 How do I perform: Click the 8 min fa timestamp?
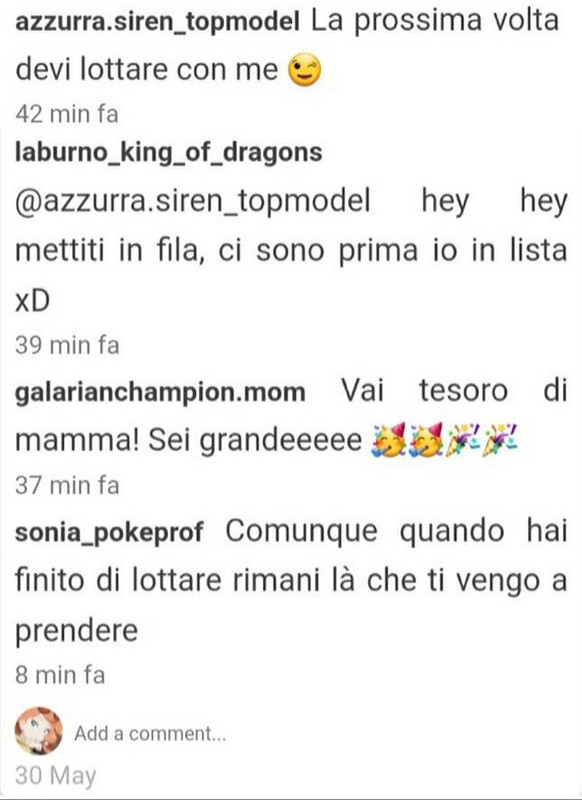tap(60, 674)
